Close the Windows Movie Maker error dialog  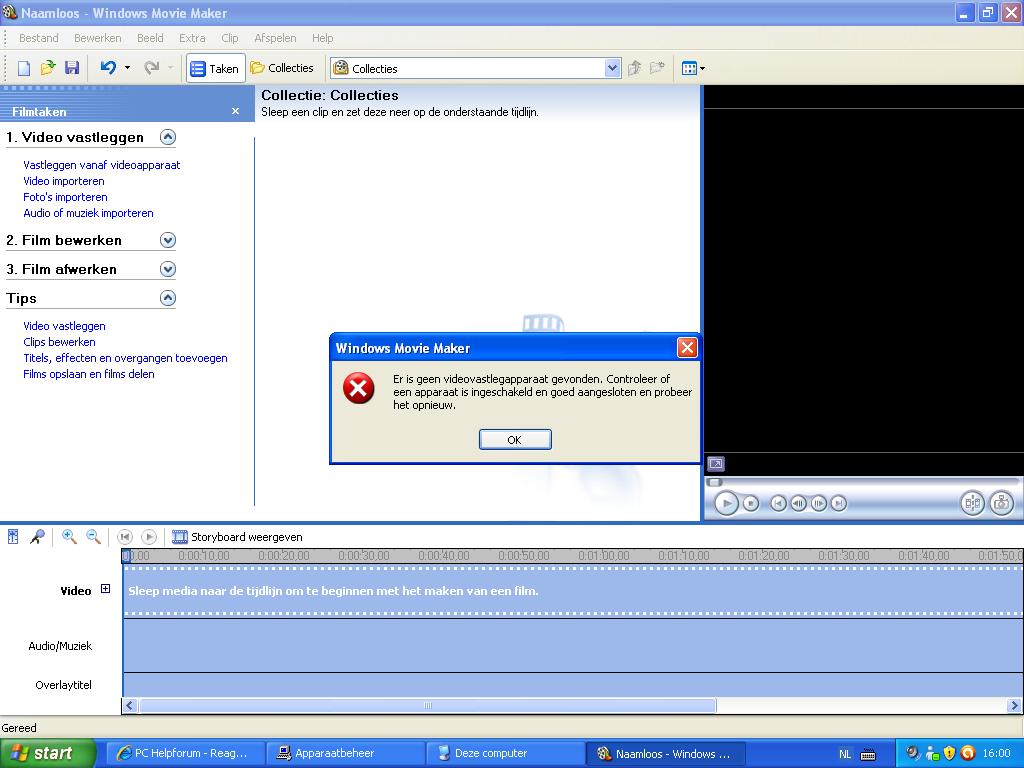pos(687,348)
